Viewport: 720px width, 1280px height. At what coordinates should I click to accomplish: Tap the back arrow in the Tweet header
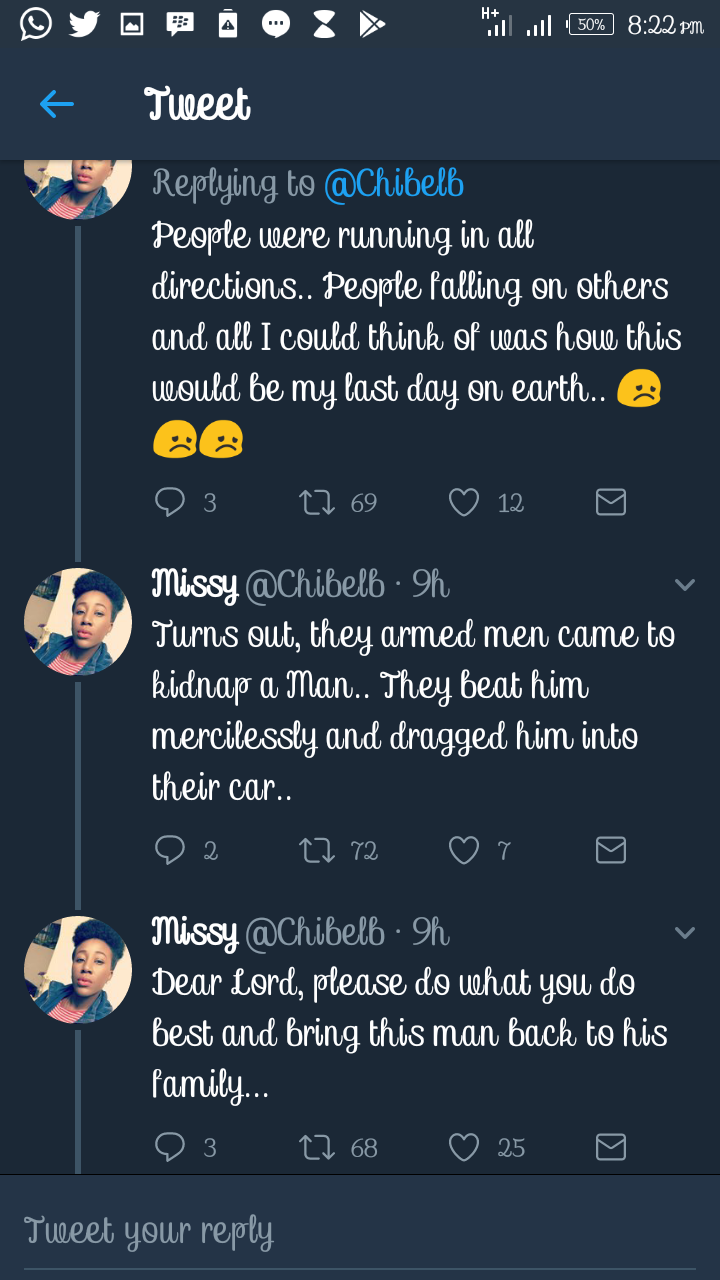tap(57, 104)
